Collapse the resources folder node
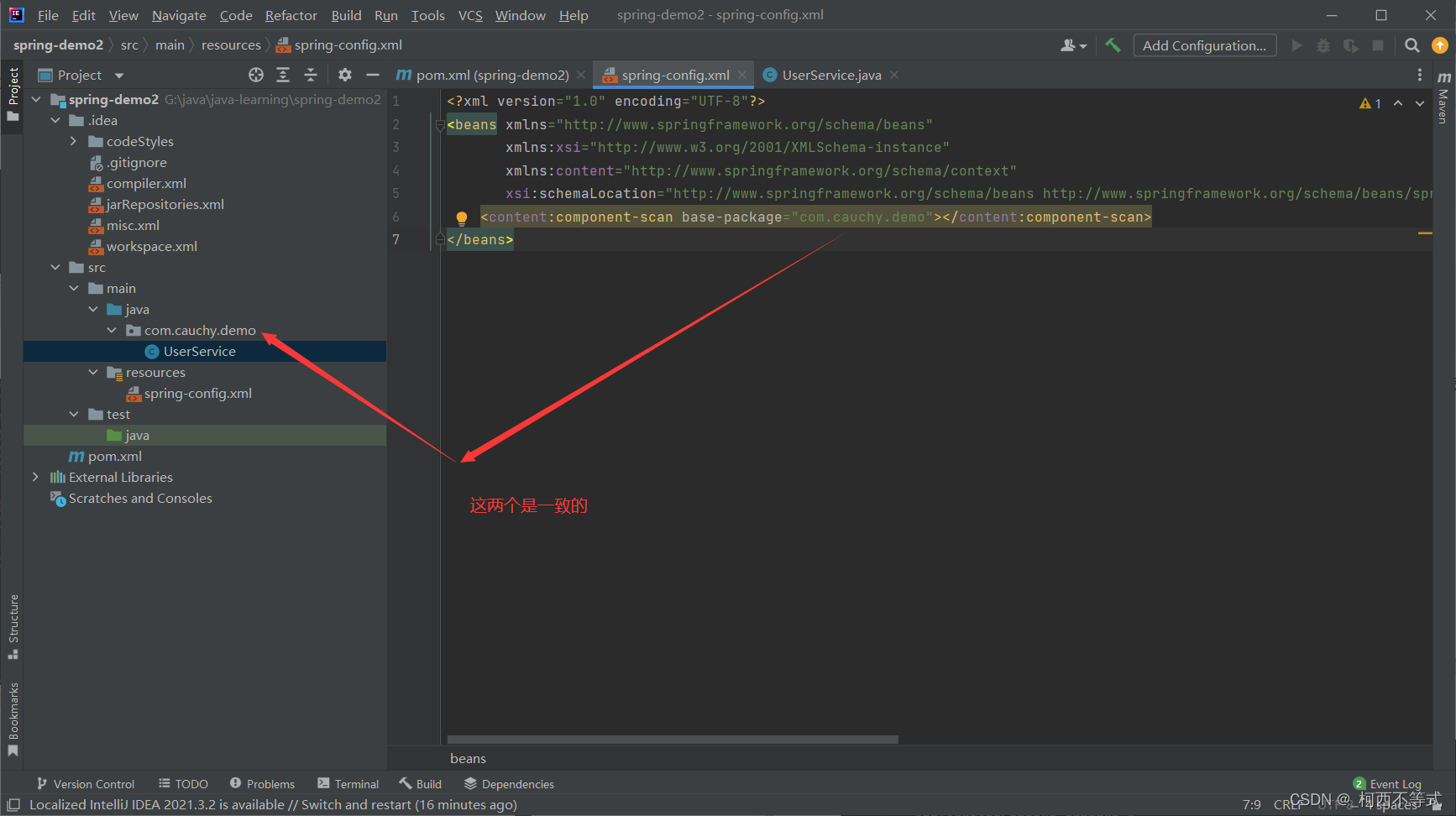Screen dimensions: 1456x816 (x=93, y=372)
